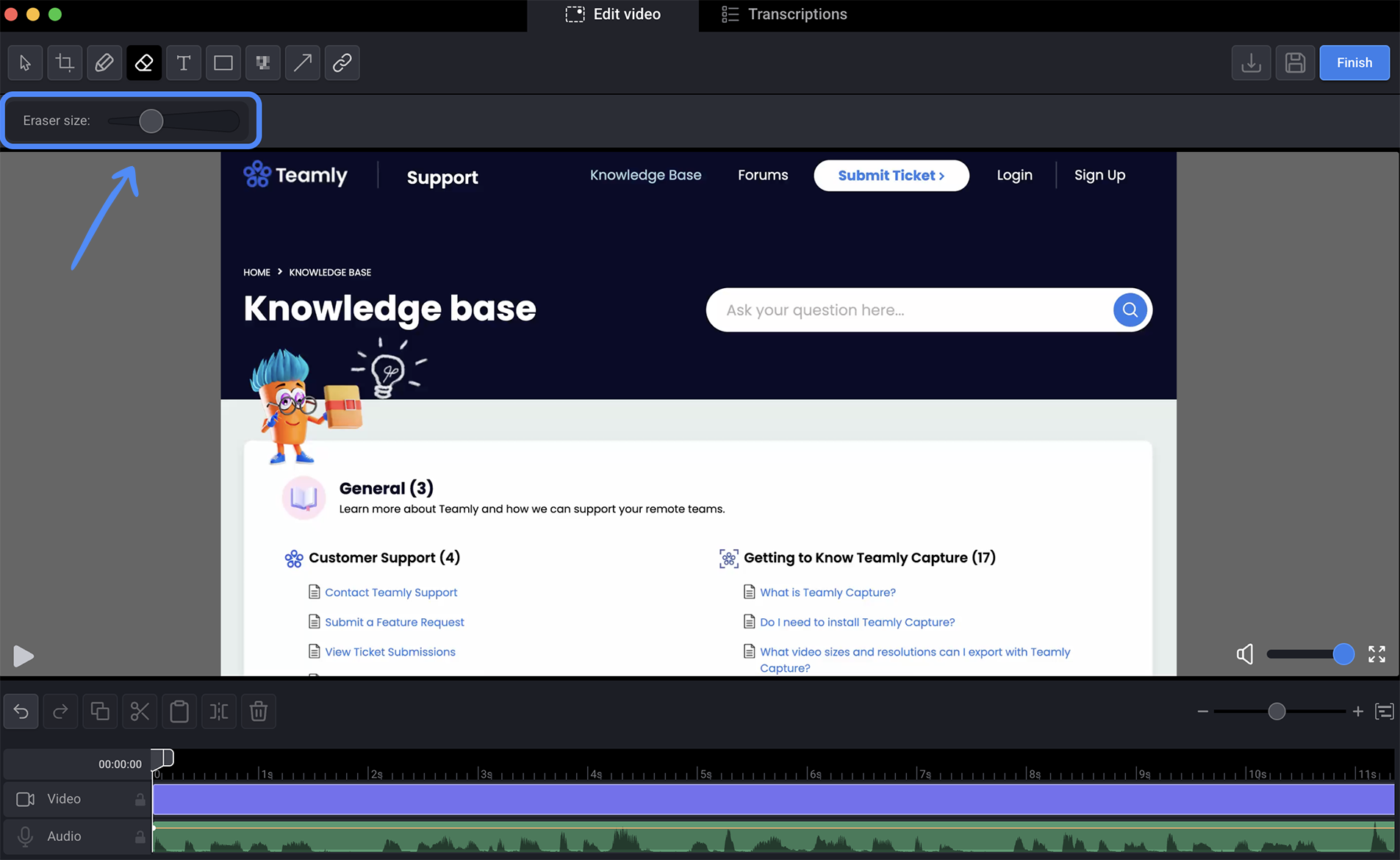Split the clip at the playhead
Image resolution: width=1400 pixels, height=860 pixels.
pyautogui.click(x=219, y=712)
